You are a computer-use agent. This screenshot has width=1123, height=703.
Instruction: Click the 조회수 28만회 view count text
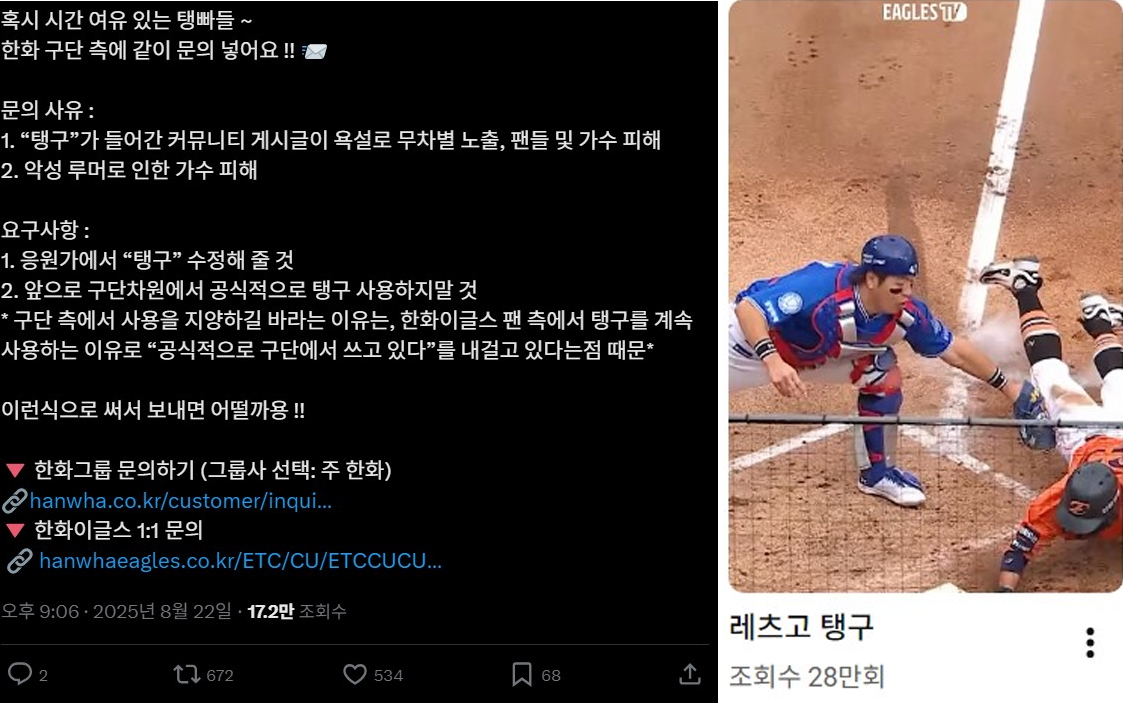[807, 677]
